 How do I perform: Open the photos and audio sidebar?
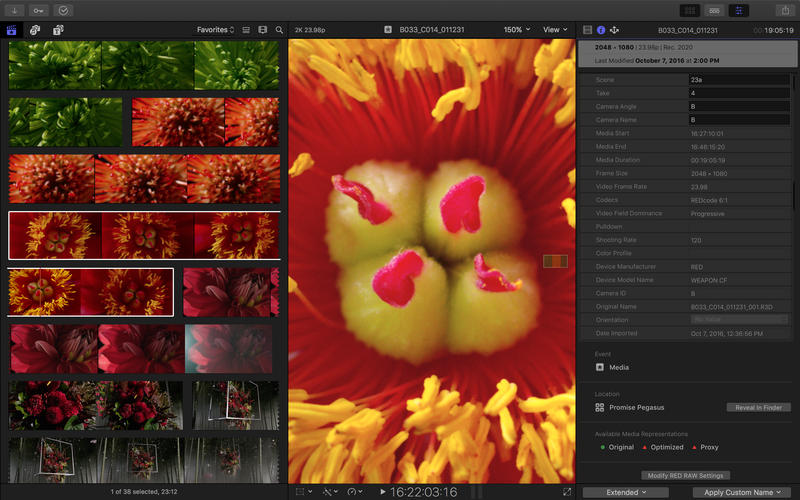(x=36, y=30)
